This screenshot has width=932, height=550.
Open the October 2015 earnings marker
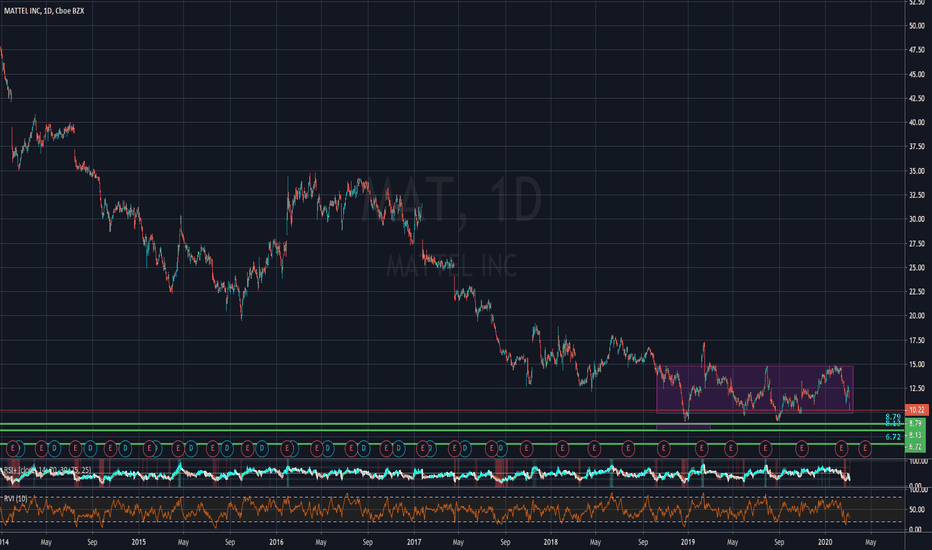[x=247, y=448]
